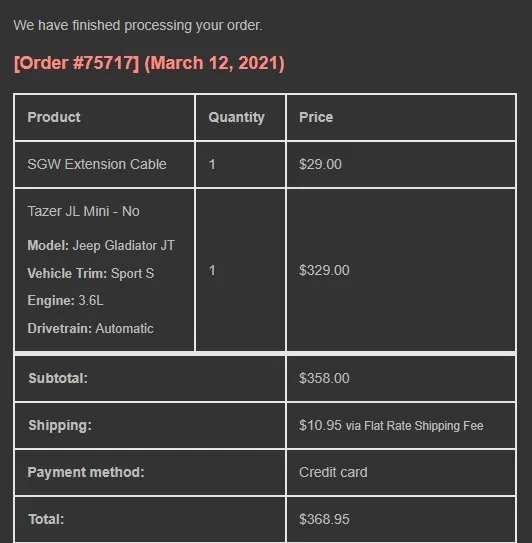Viewport: 532px width, 543px height.
Task: Select the Product column header
Action: [x=54, y=117]
